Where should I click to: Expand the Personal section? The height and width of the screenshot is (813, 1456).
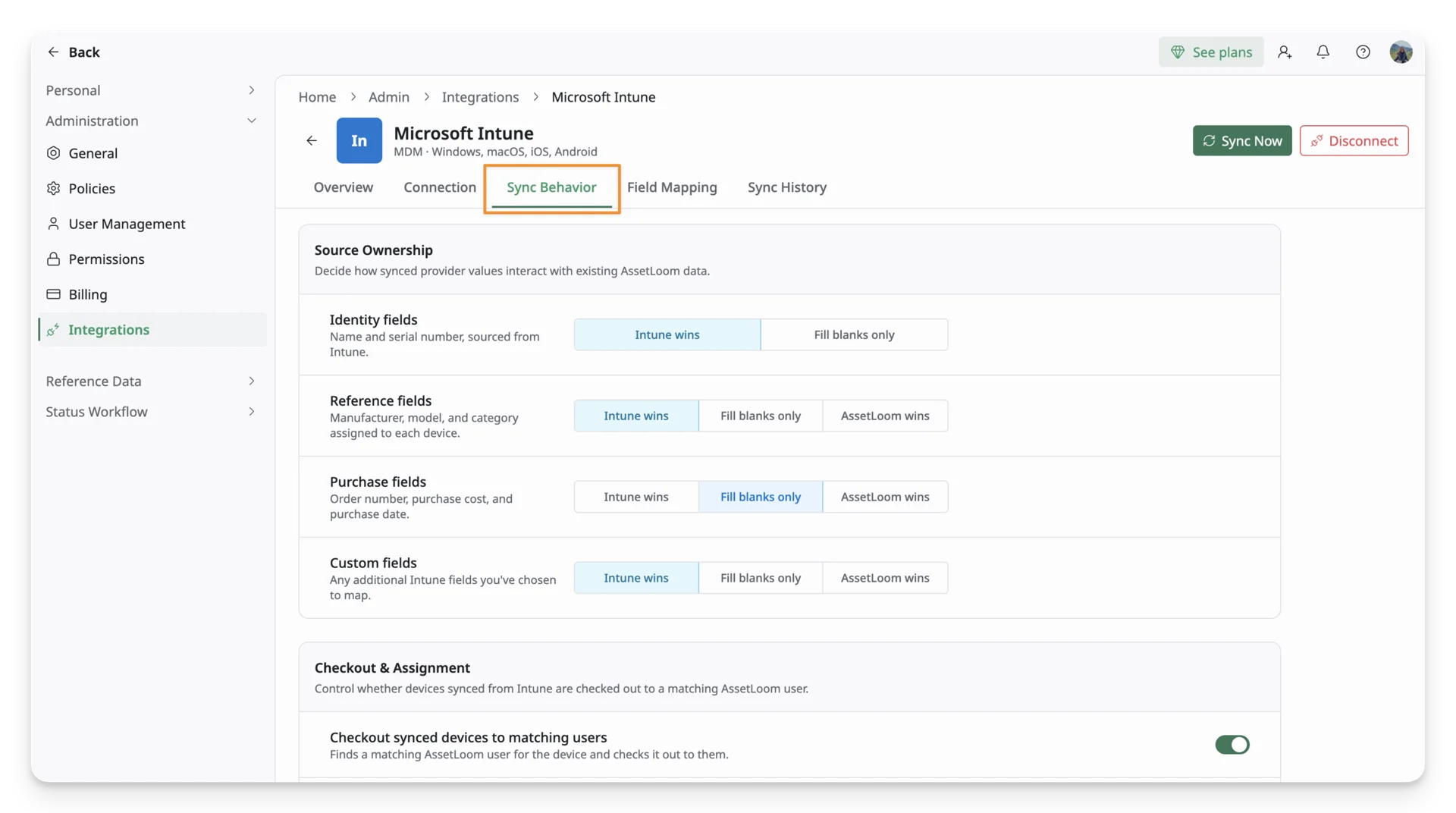[x=152, y=90]
